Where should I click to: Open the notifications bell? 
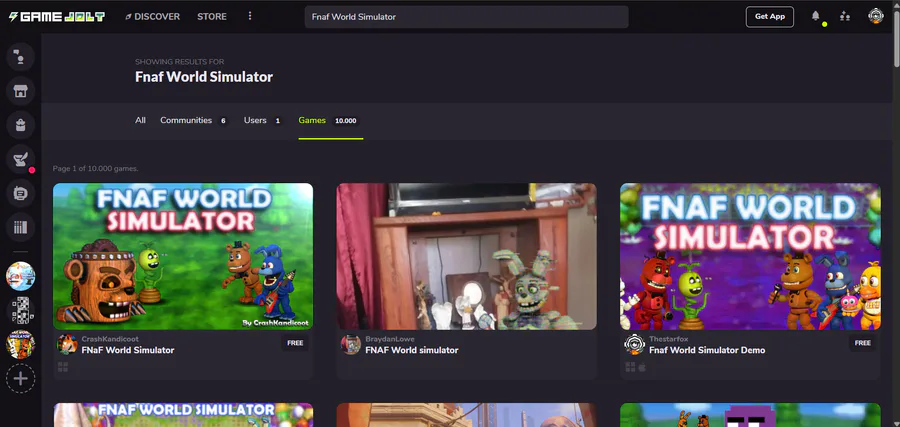coord(816,16)
